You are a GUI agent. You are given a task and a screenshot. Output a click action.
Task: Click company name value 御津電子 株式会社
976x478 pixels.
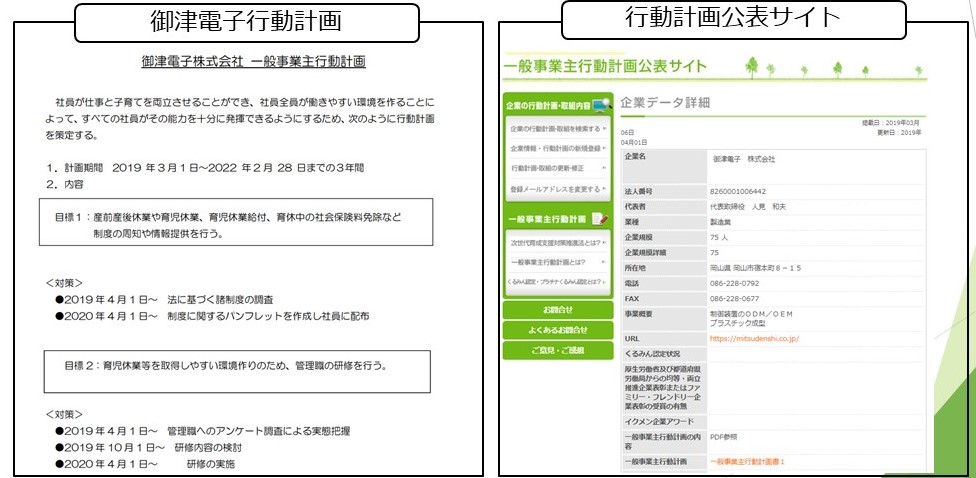point(744,159)
